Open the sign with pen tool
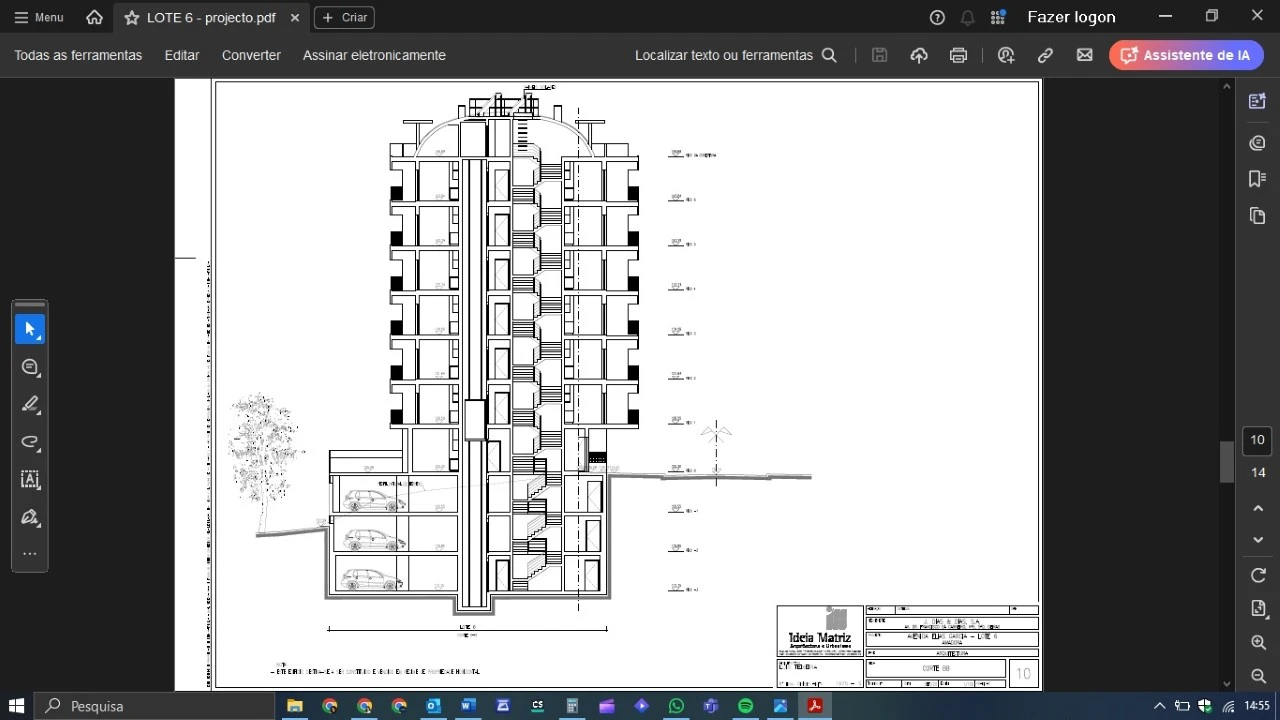Viewport: 1280px width, 720px height. pos(30,517)
